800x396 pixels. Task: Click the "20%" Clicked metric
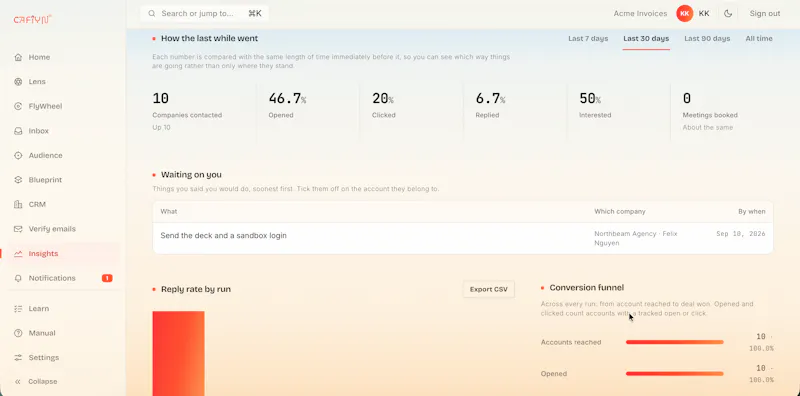pos(383,98)
